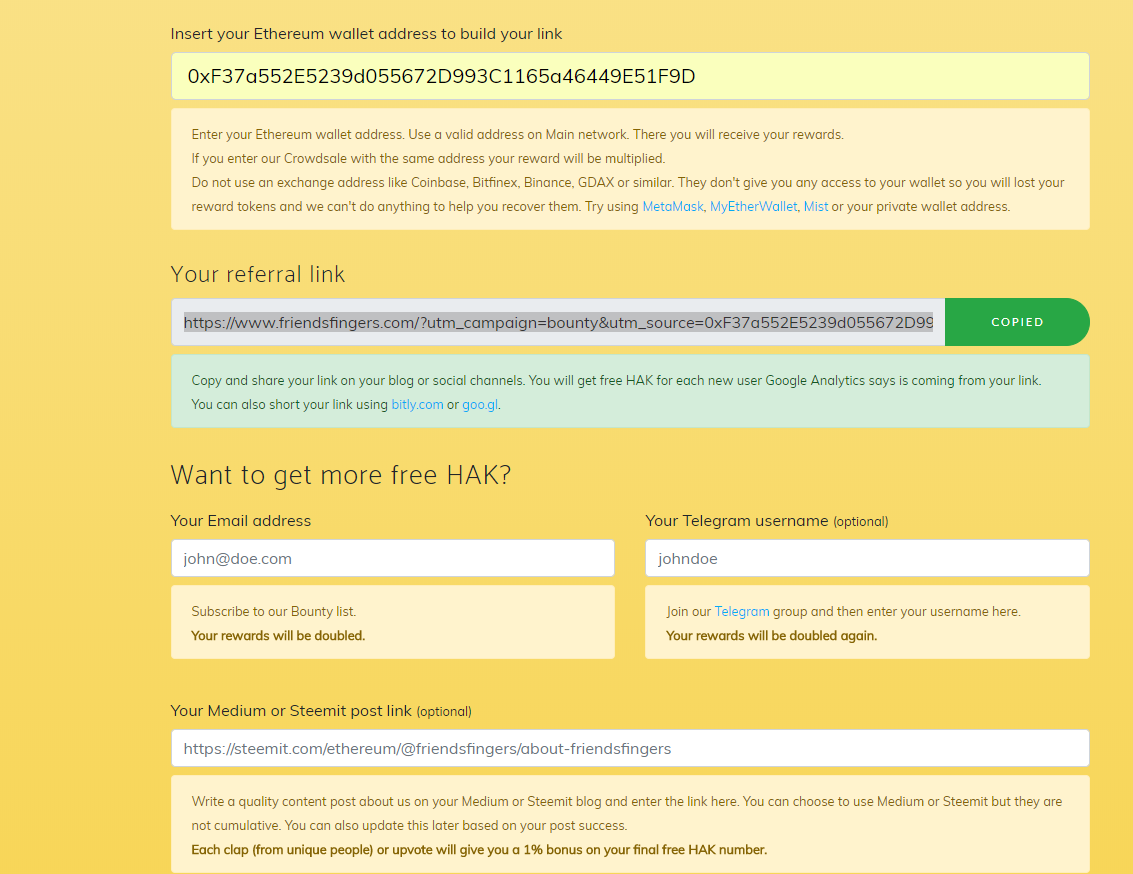Focus the email address field with john@doe.com placeholder
Screen dimensions: 1133x874
393,558
